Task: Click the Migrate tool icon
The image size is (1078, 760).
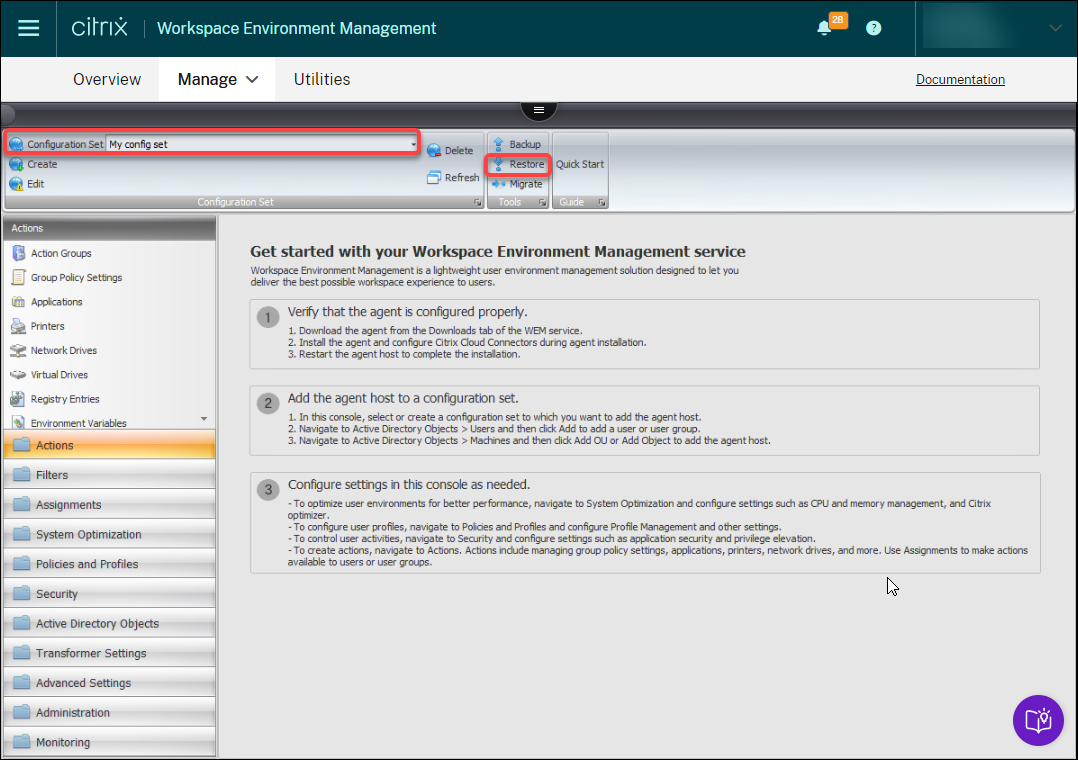Action: (500, 184)
